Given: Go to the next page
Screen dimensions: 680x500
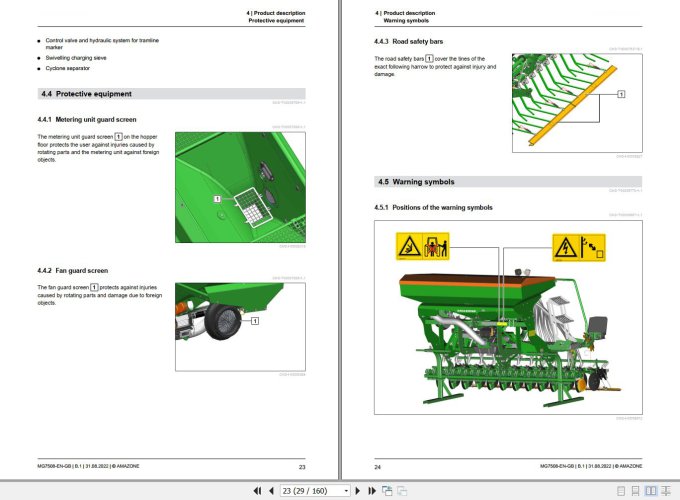Looking at the screenshot, I should coord(358,491).
